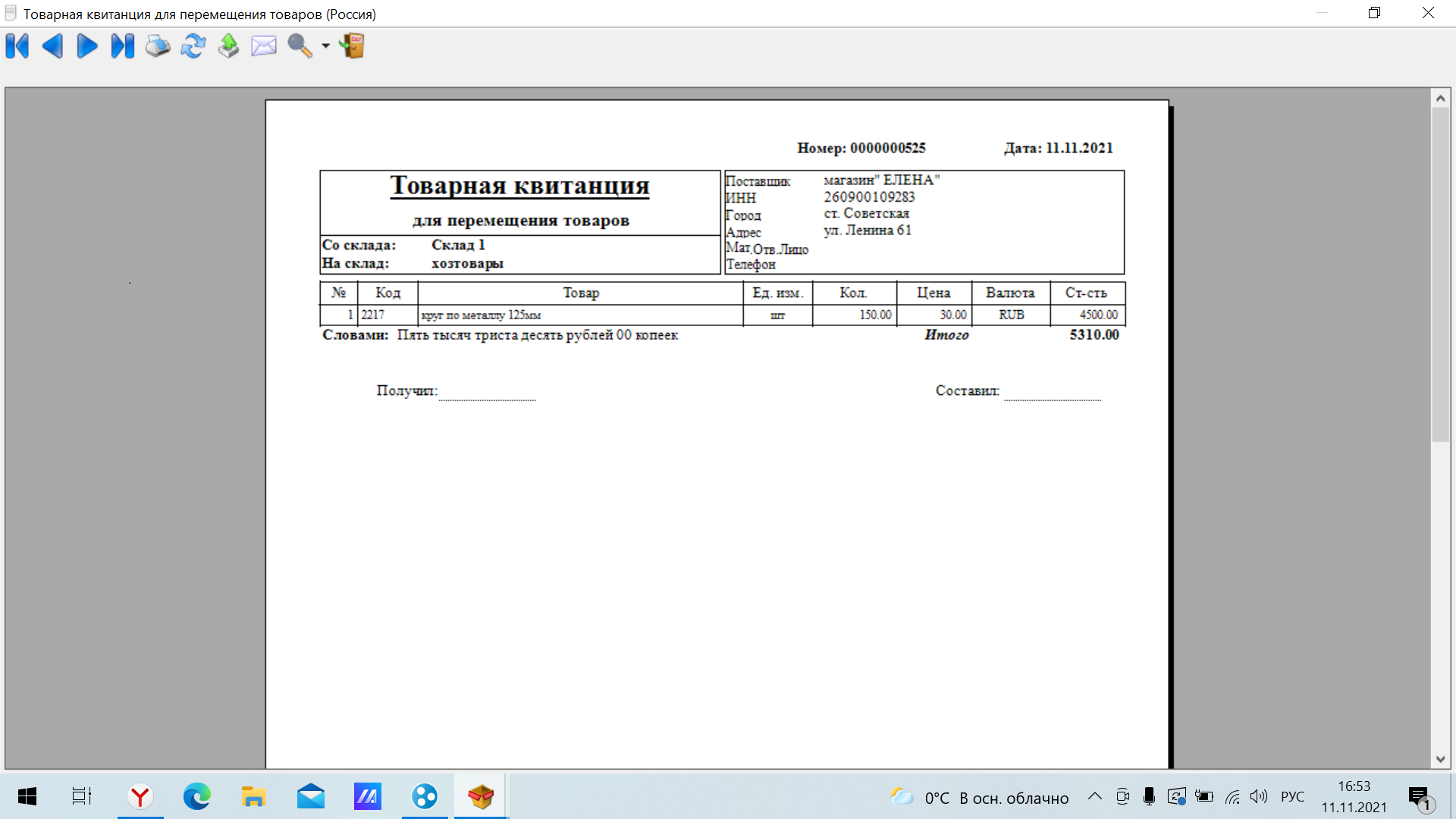1456x819 pixels.
Task: Click the vertical scrollbar thumb
Action: [1440, 273]
